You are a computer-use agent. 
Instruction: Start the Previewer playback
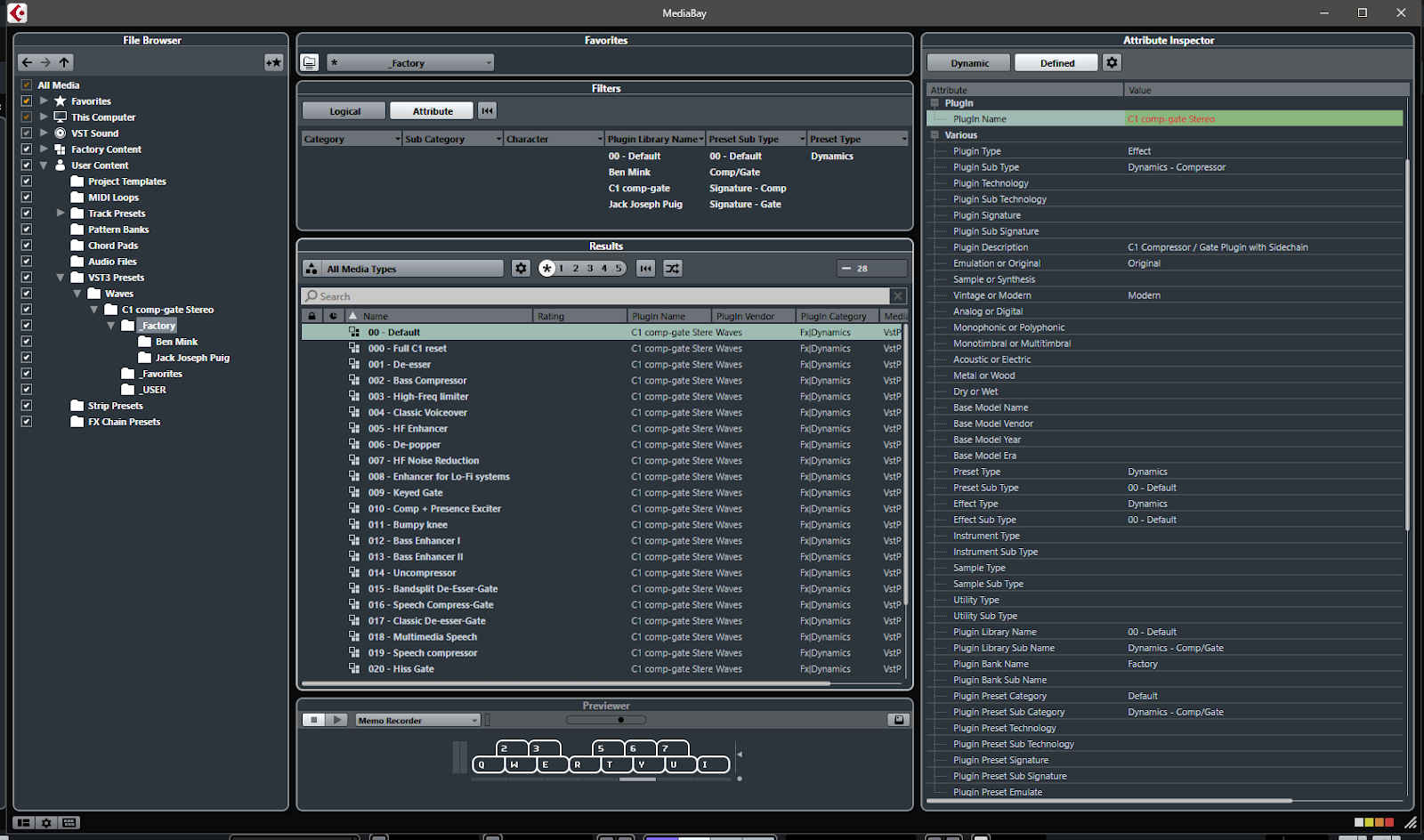(337, 720)
